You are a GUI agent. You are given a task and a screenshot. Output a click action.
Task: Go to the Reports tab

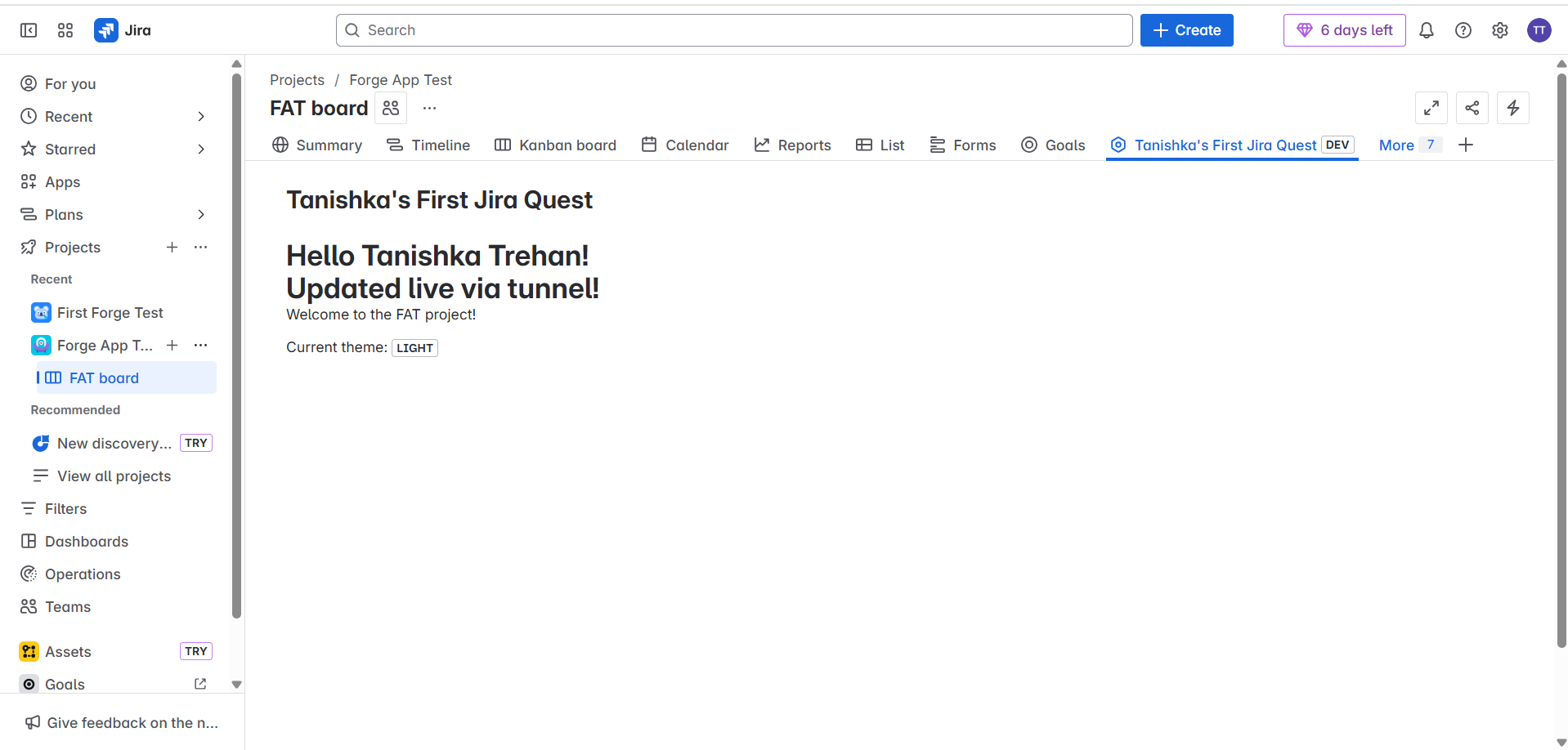click(792, 145)
